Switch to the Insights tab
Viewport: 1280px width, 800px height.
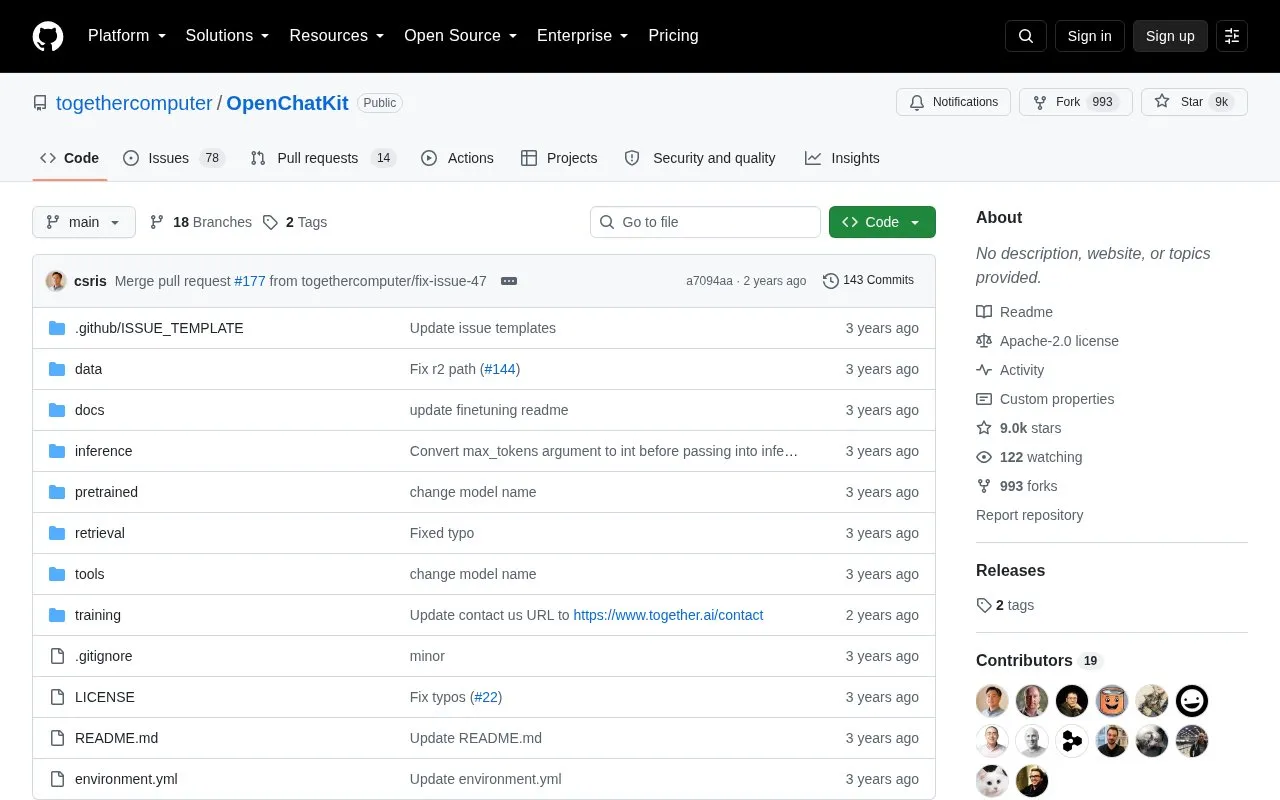tap(842, 158)
